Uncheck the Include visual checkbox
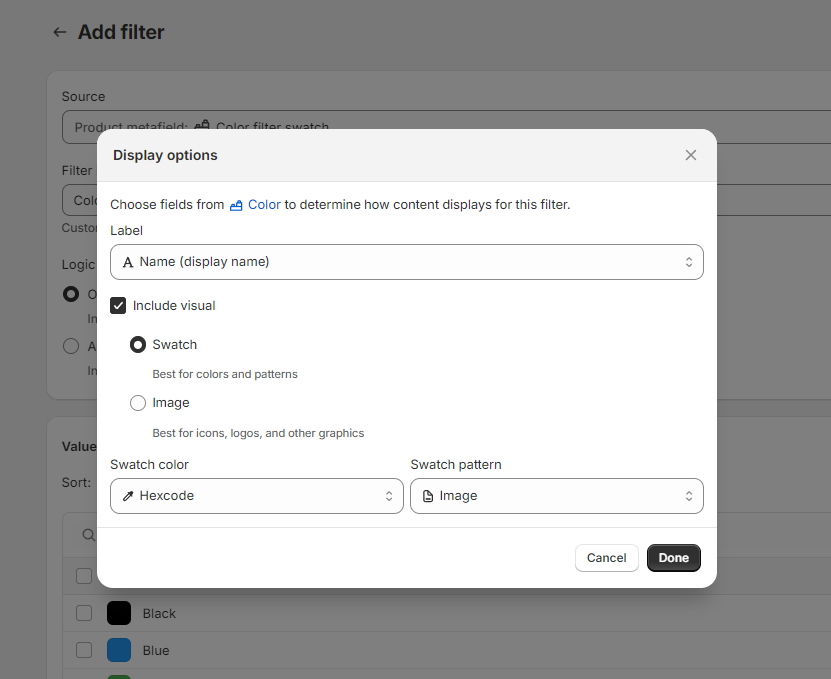This screenshot has width=831, height=679. (x=118, y=306)
